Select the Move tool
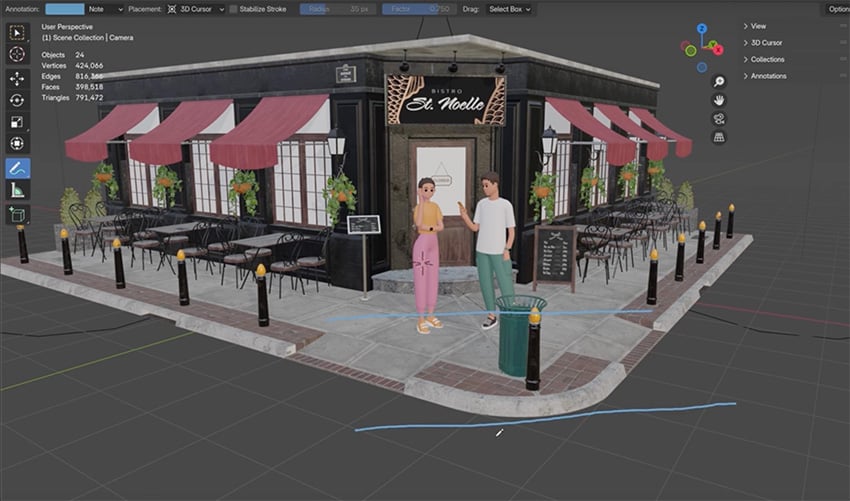 (x=17, y=78)
